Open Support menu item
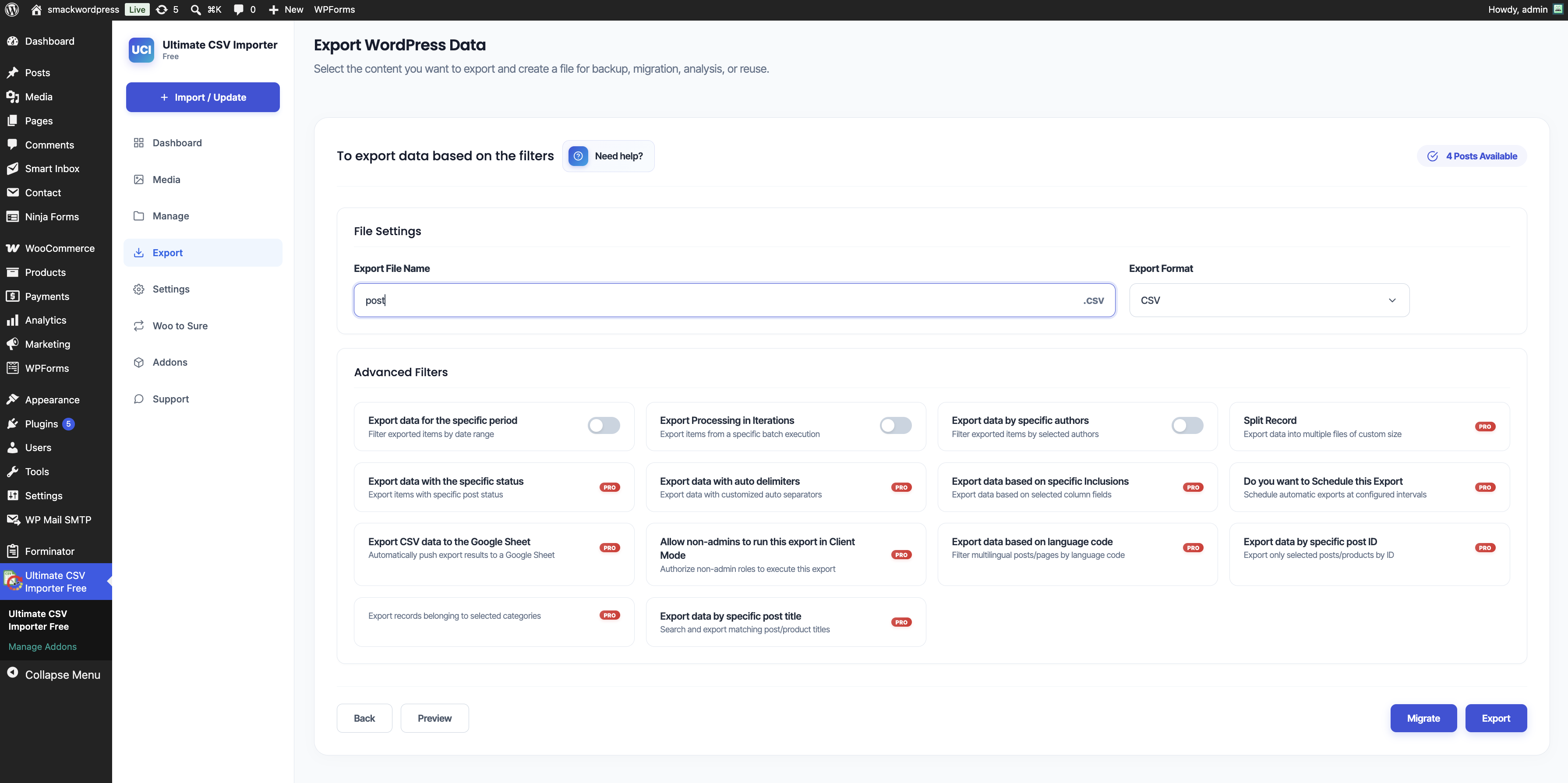The height and width of the screenshot is (783, 1568). pyautogui.click(x=203, y=399)
